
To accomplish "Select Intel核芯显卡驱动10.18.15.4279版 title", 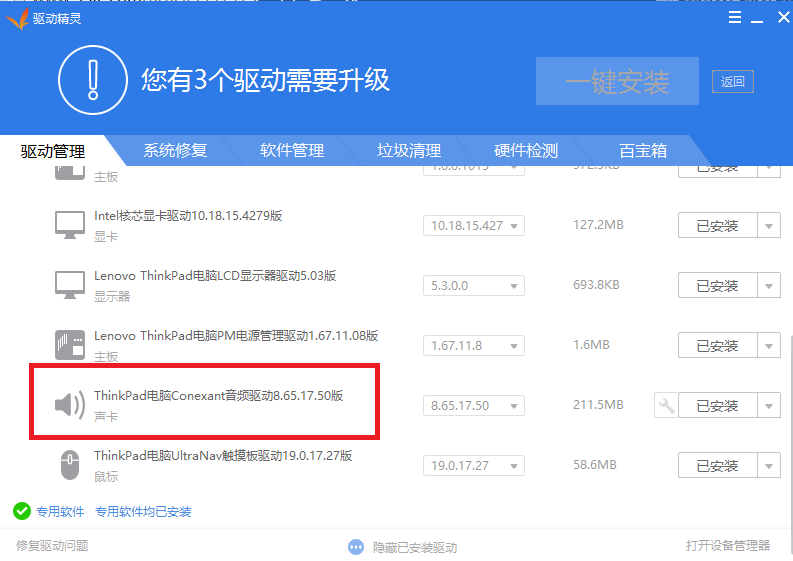I will pos(188,216).
